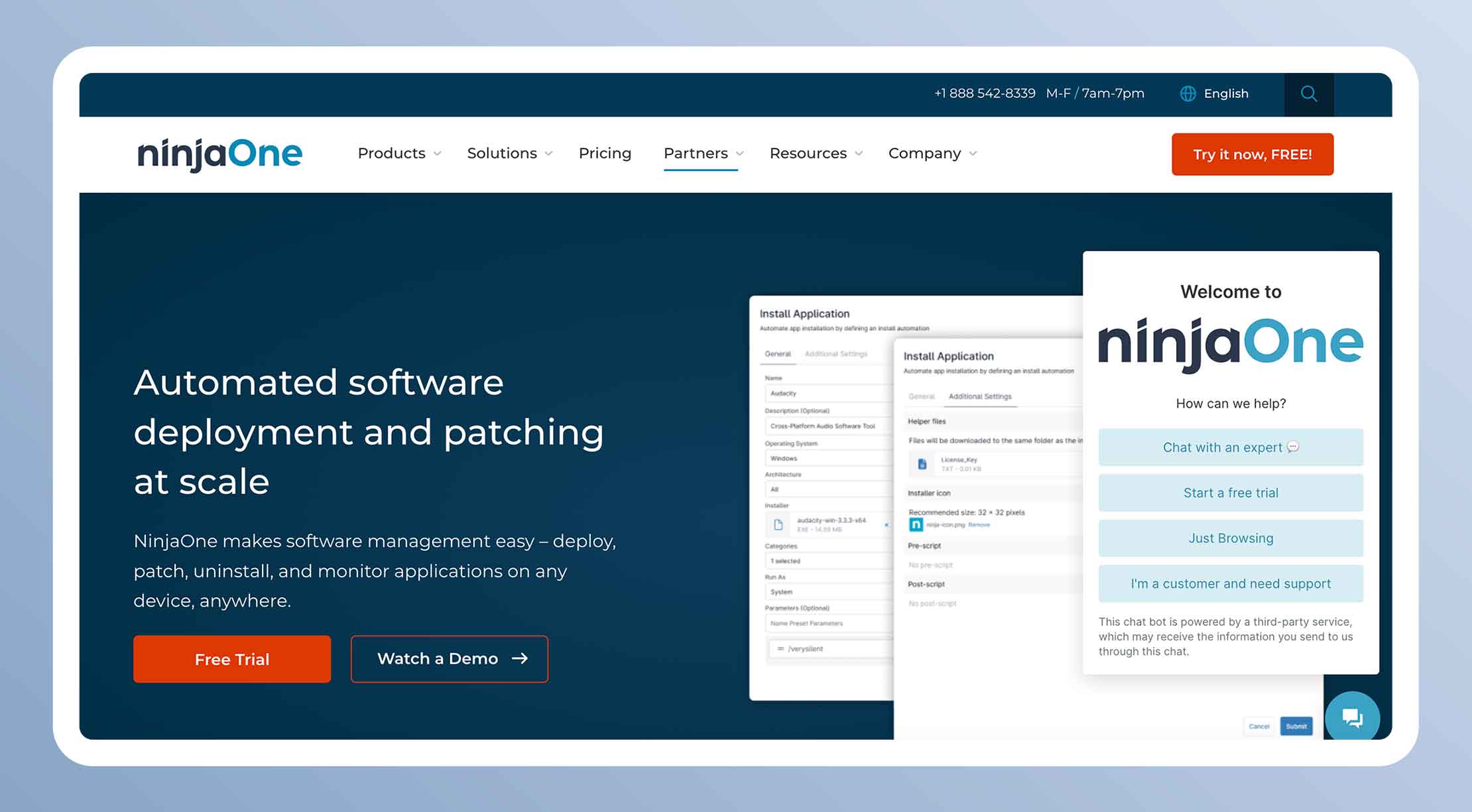Image resolution: width=1472 pixels, height=812 pixels.
Task: Open the Categories 1 selected field
Action: point(829,561)
